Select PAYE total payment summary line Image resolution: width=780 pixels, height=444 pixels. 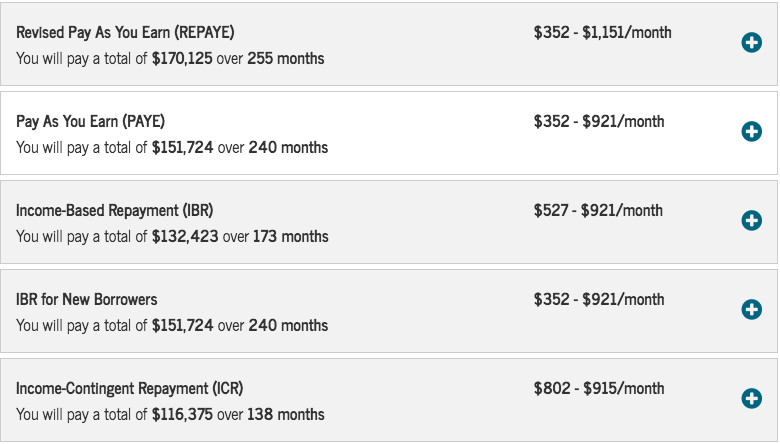pyautogui.click(x=172, y=148)
